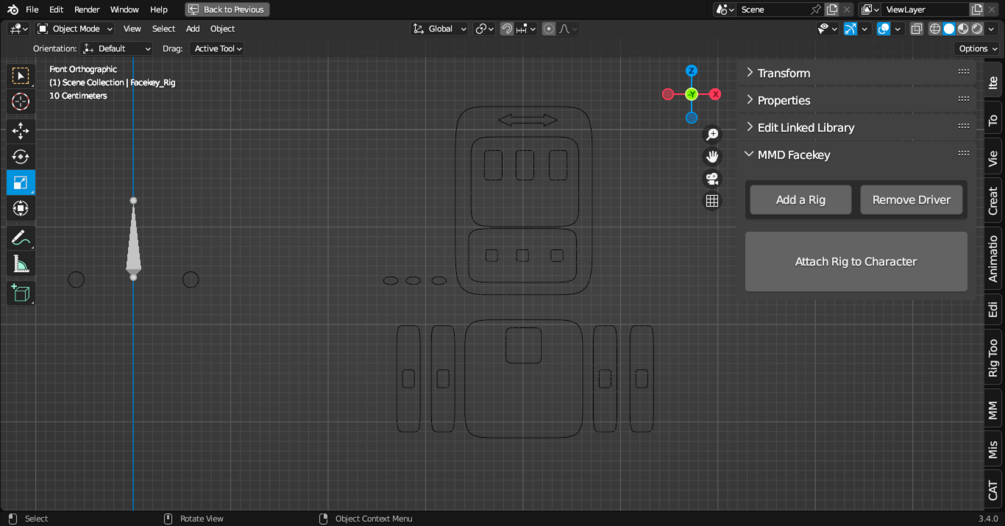Image resolution: width=1005 pixels, height=526 pixels.
Task: Choose the Rotate tool
Action: click(21, 157)
